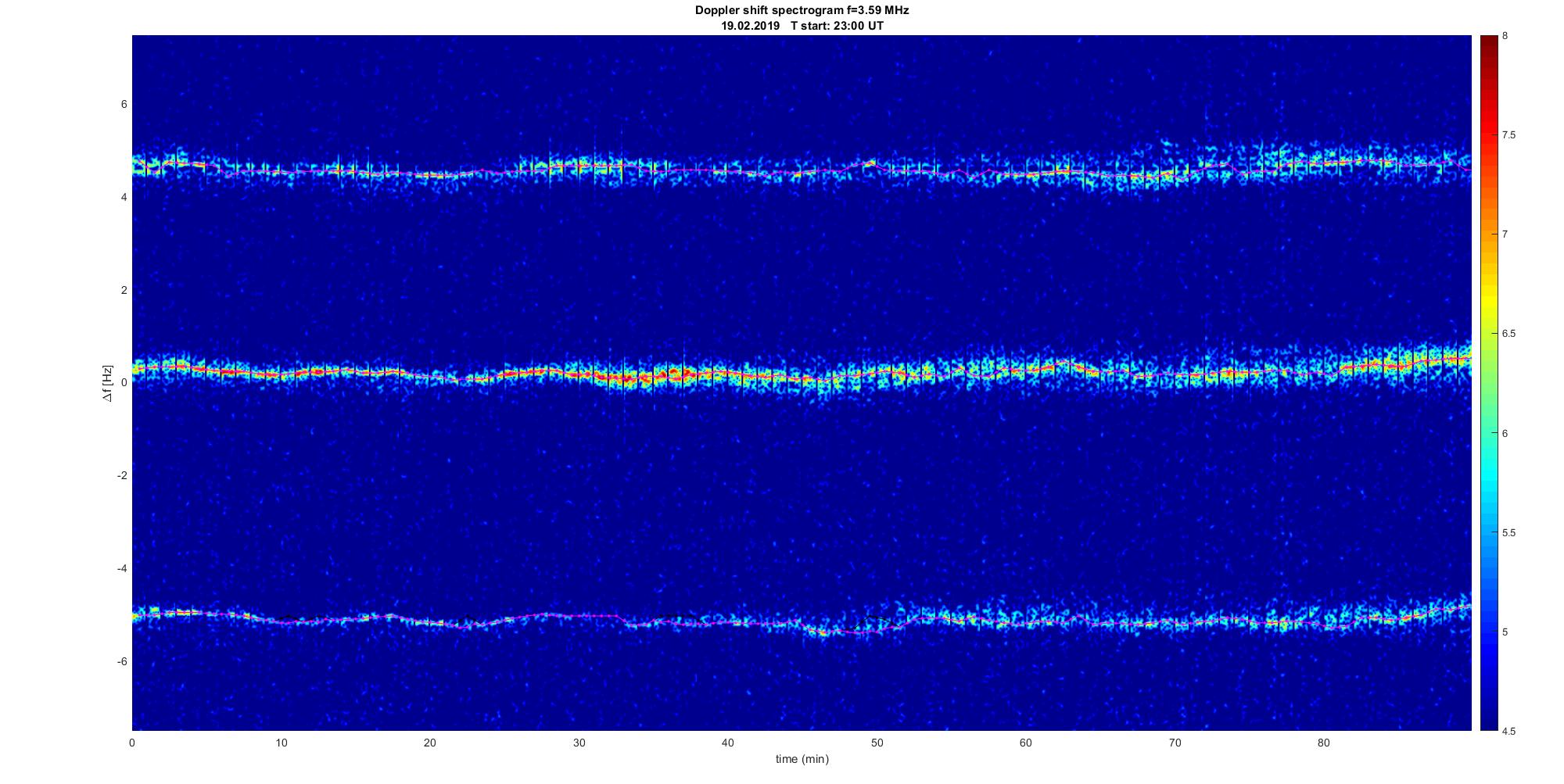
Task: Click the subtitle "19.02.2019 T start: 23:00 UT"
Action: (x=802, y=26)
